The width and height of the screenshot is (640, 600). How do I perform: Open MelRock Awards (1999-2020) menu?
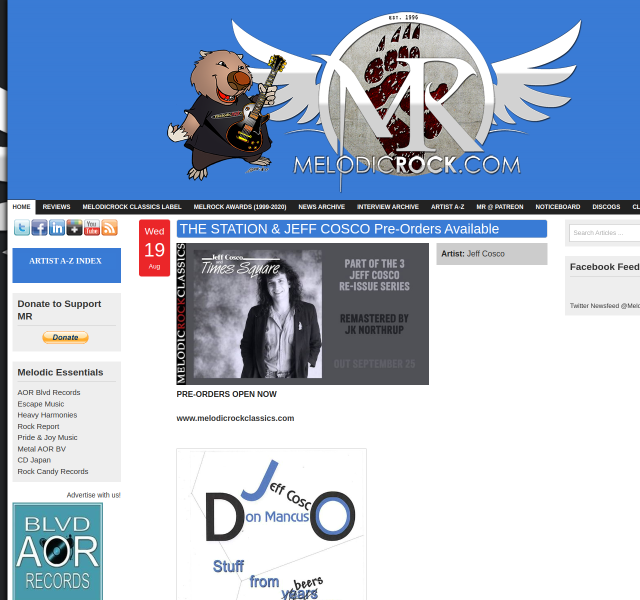tap(240, 207)
